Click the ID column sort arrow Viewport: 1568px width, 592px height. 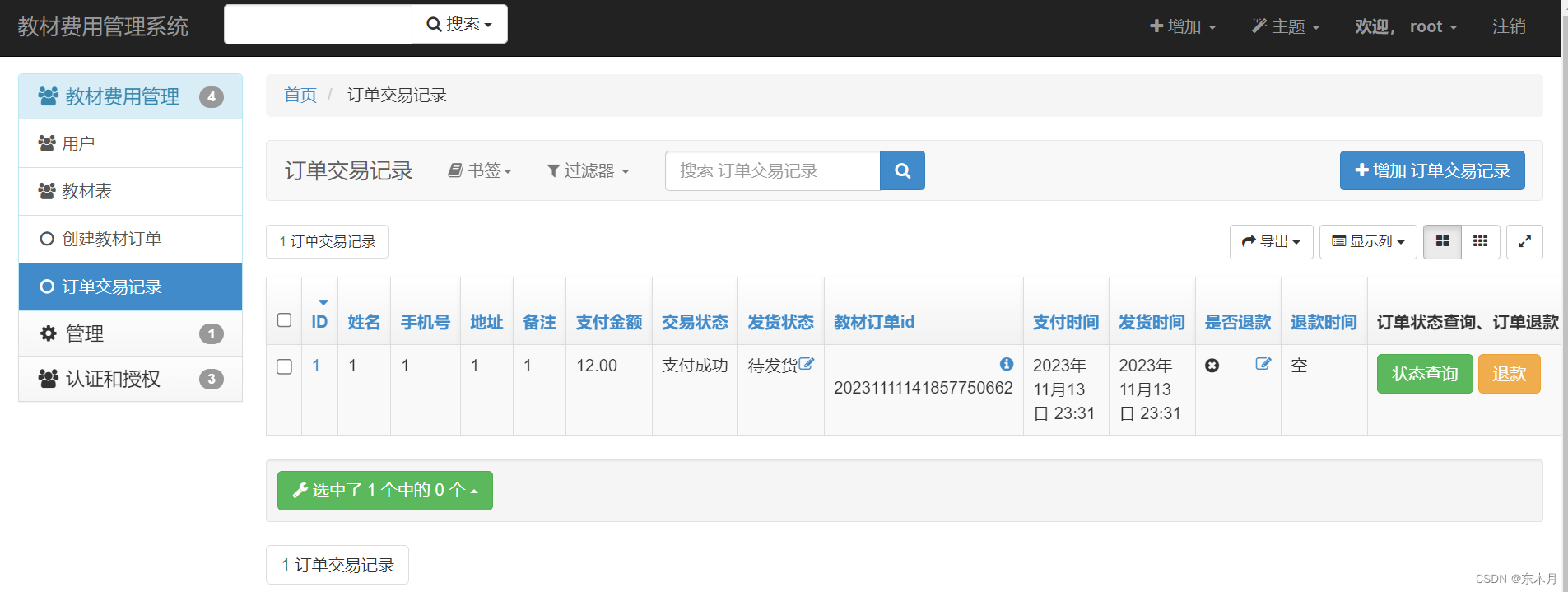tap(323, 302)
